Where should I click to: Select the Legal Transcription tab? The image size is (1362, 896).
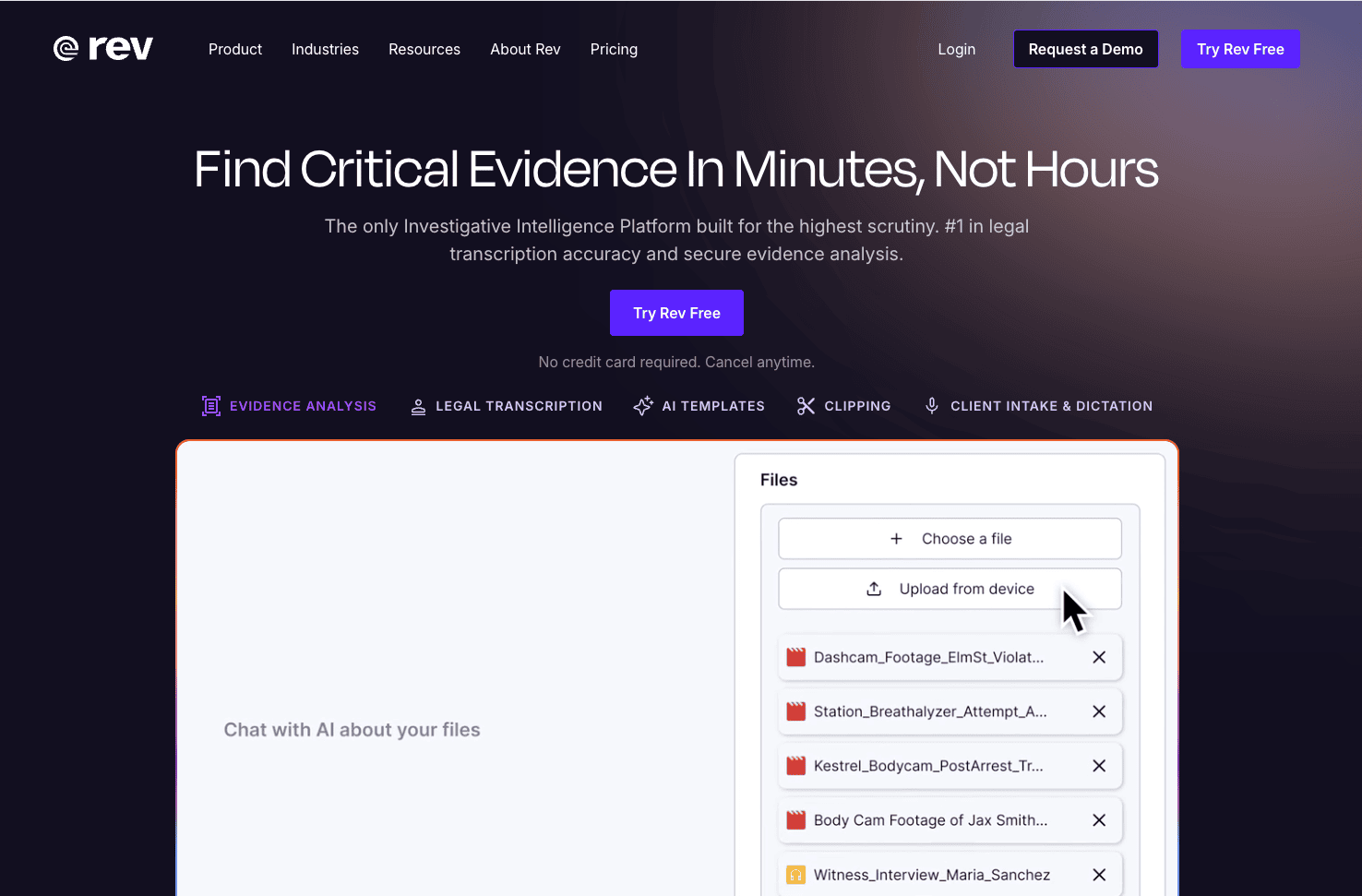[x=506, y=406]
